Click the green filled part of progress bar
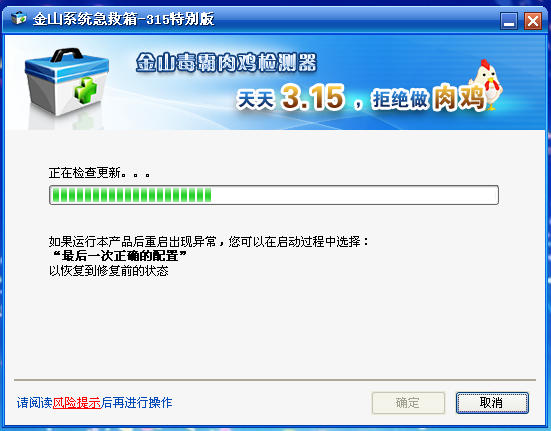551x431 pixels. click(132, 195)
